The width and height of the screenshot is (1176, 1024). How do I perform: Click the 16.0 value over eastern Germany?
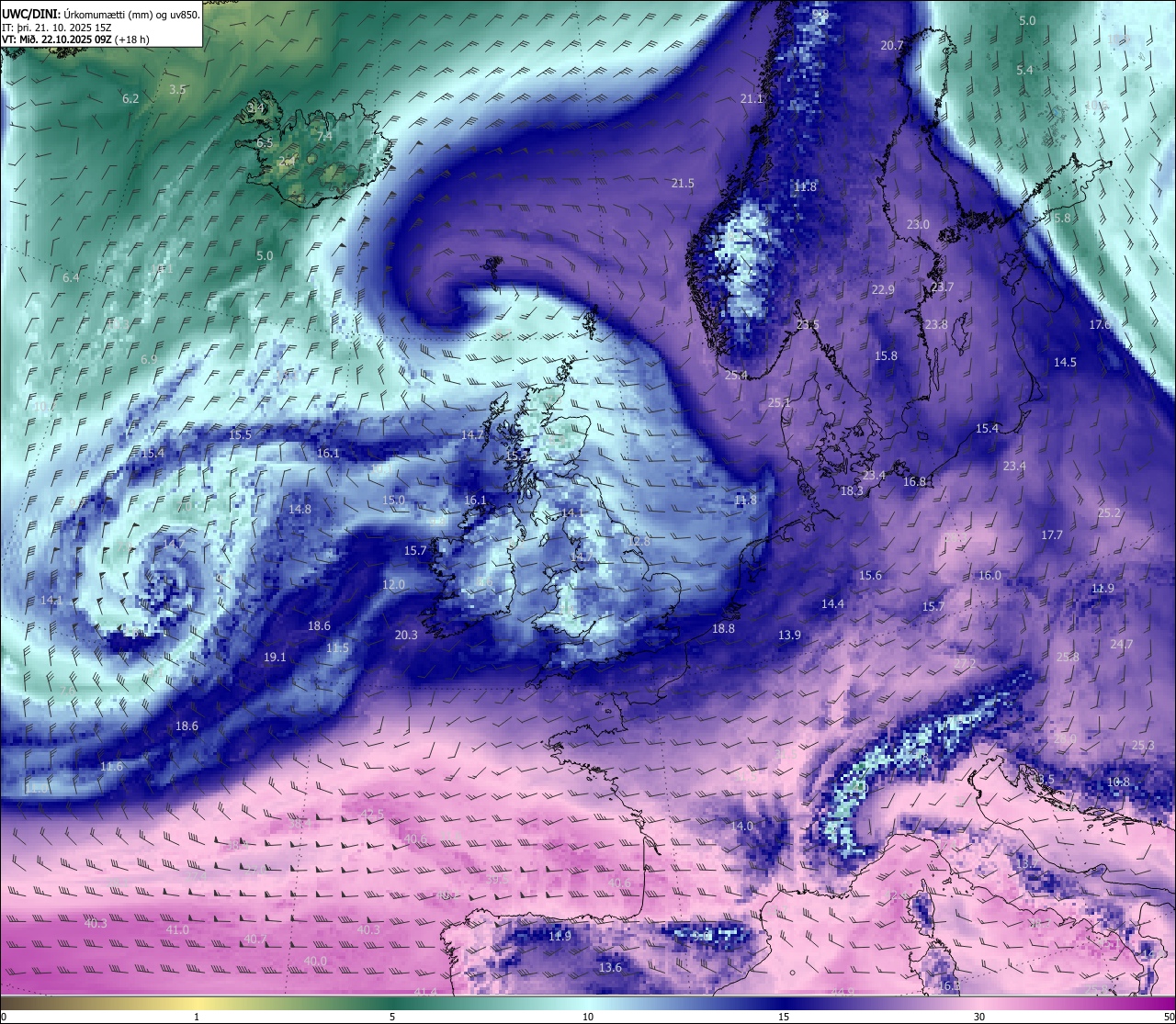click(989, 575)
